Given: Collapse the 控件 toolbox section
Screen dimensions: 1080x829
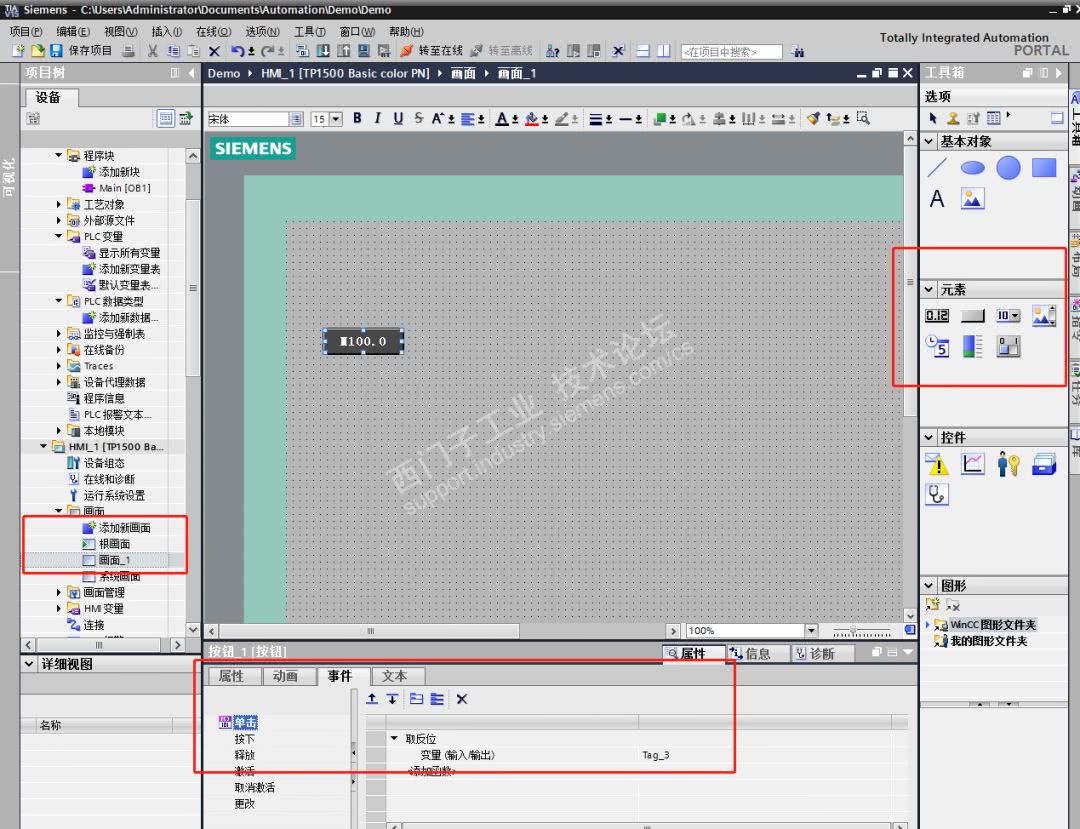Looking at the screenshot, I should [x=928, y=437].
